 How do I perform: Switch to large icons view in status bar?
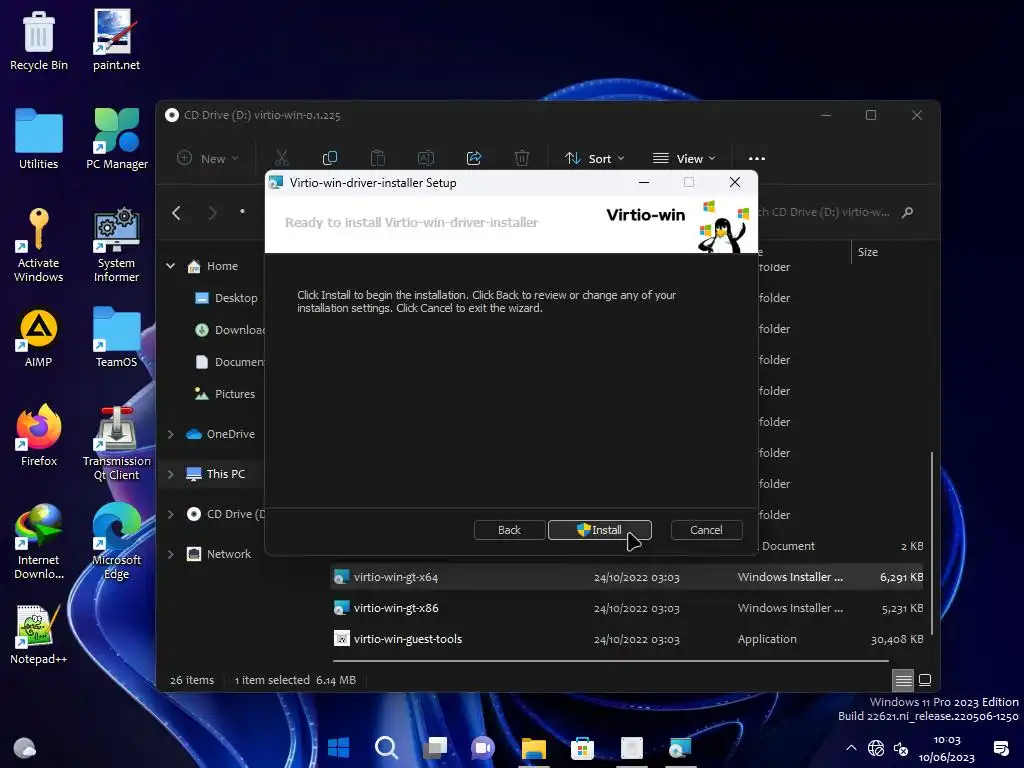pos(925,680)
